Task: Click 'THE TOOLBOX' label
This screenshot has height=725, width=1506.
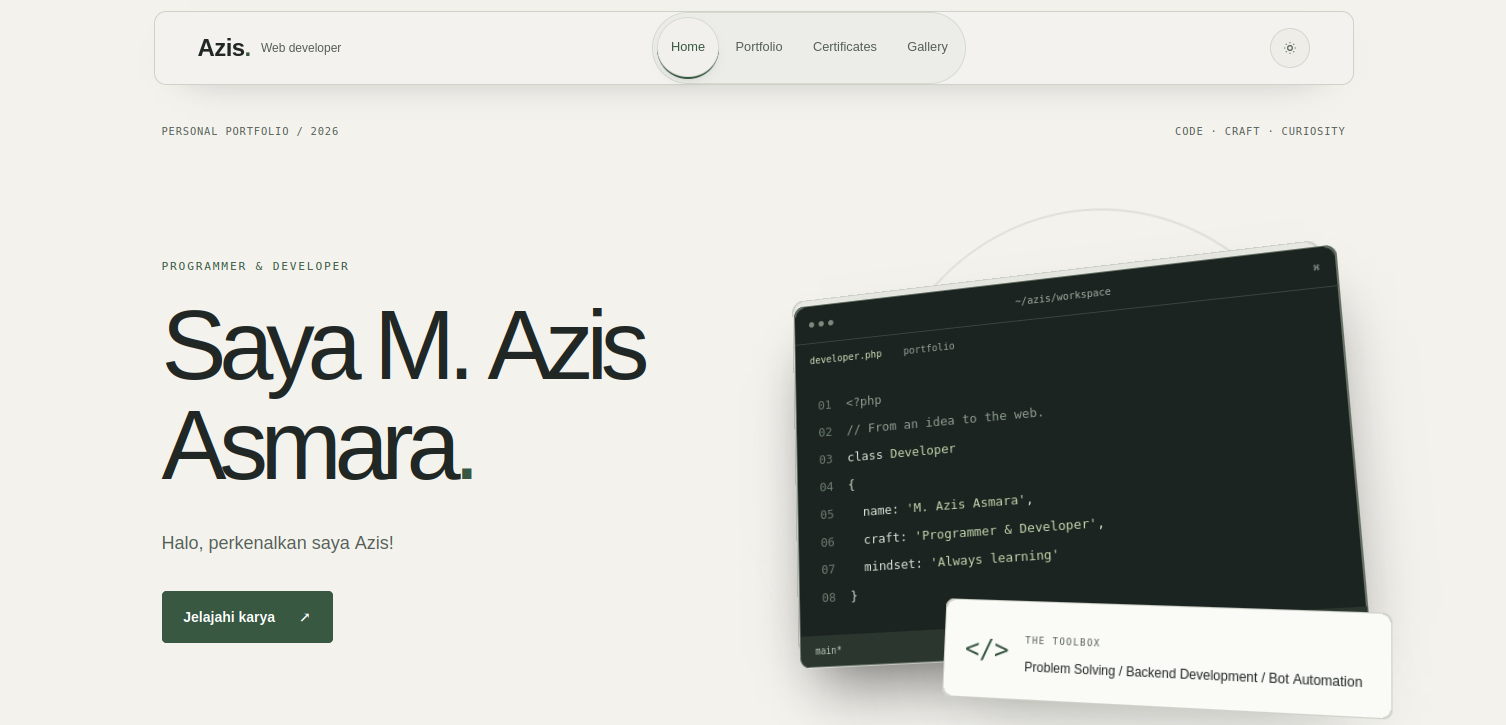Action: pyautogui.click(x=1062, y=641)
